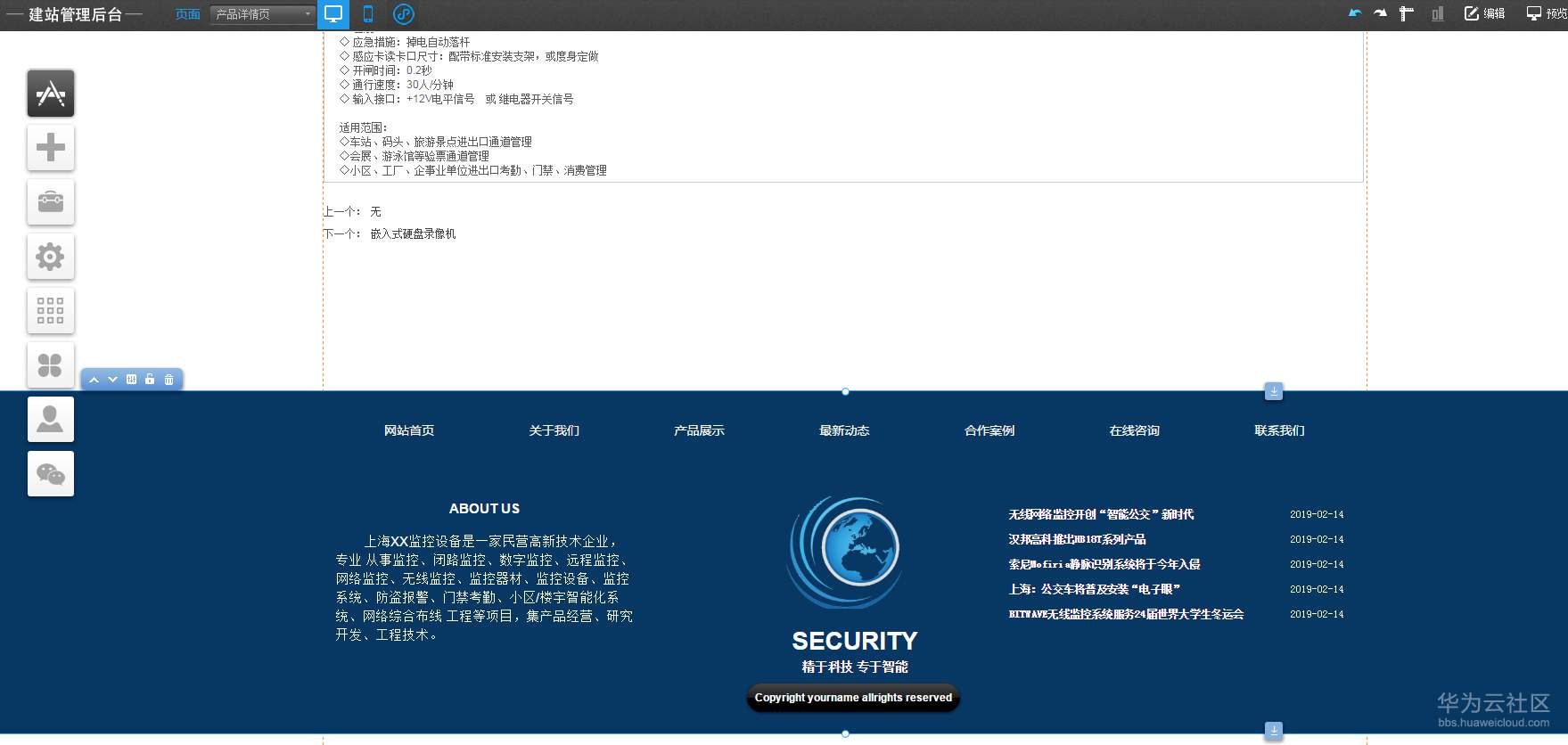Image resolution: width=1568 pixels, height=745 pixels.
Task: Click the 预览 preview button
Action: point(1547,13)
